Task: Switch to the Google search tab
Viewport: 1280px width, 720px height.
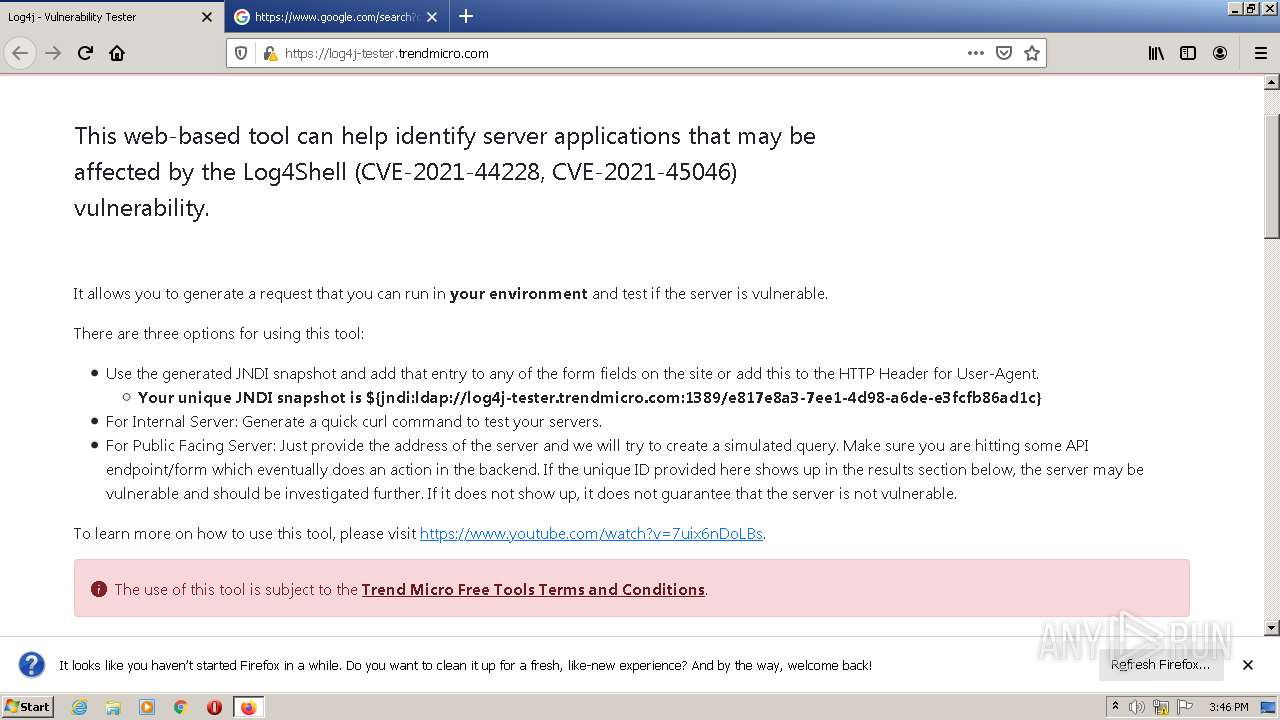Action: click(337, 17)
